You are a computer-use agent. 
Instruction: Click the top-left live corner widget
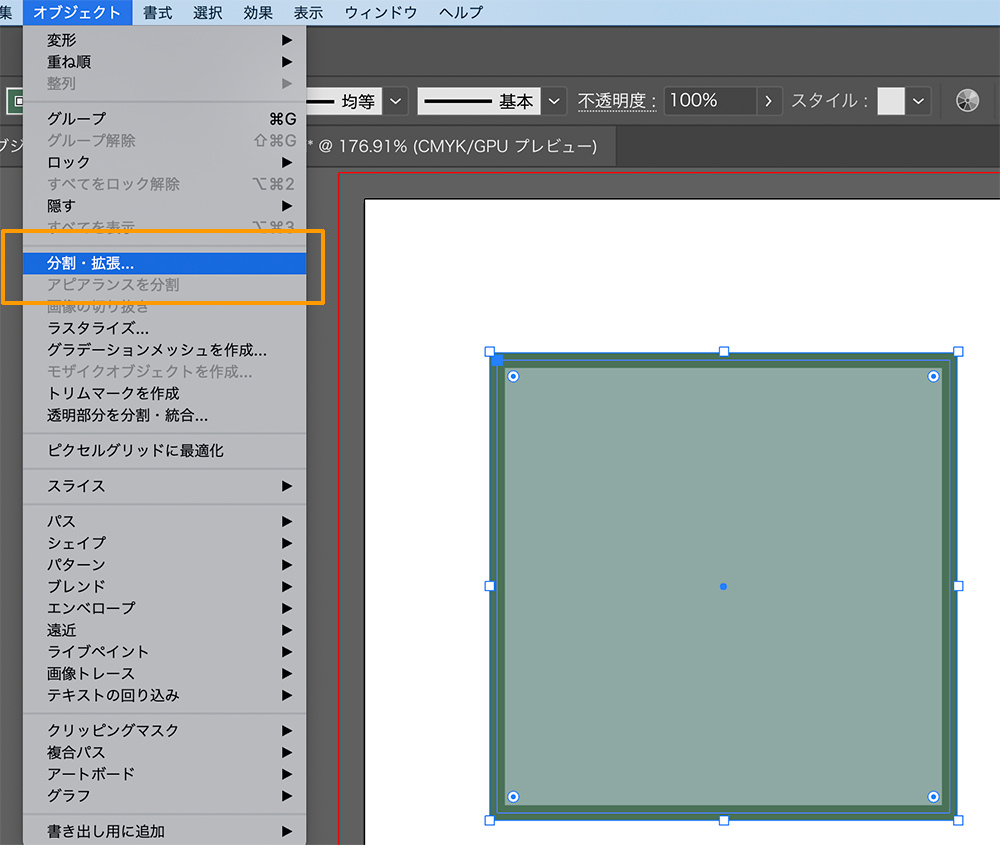[513, 376]
